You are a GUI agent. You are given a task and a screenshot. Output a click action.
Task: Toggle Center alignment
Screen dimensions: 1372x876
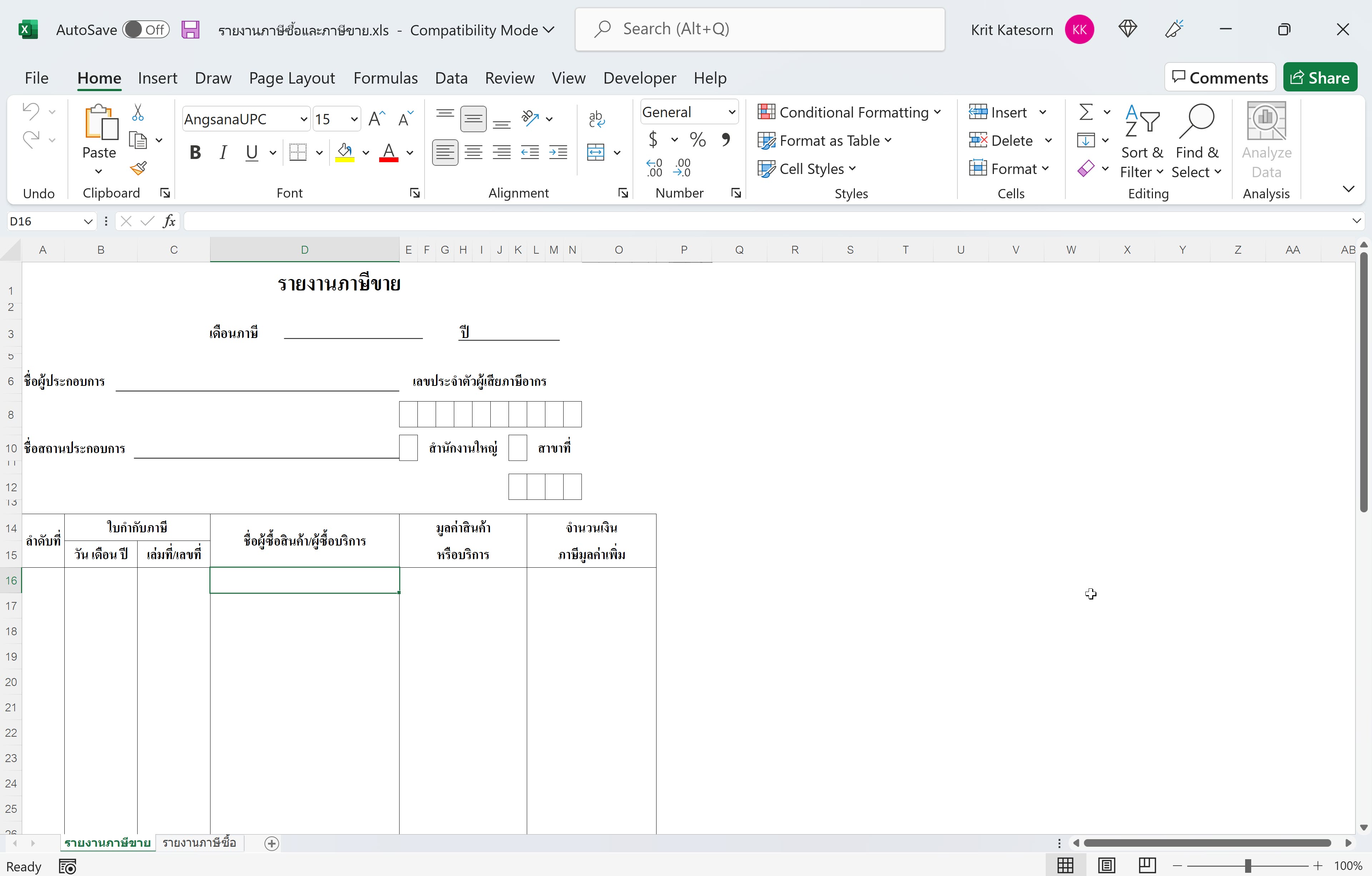474,152
